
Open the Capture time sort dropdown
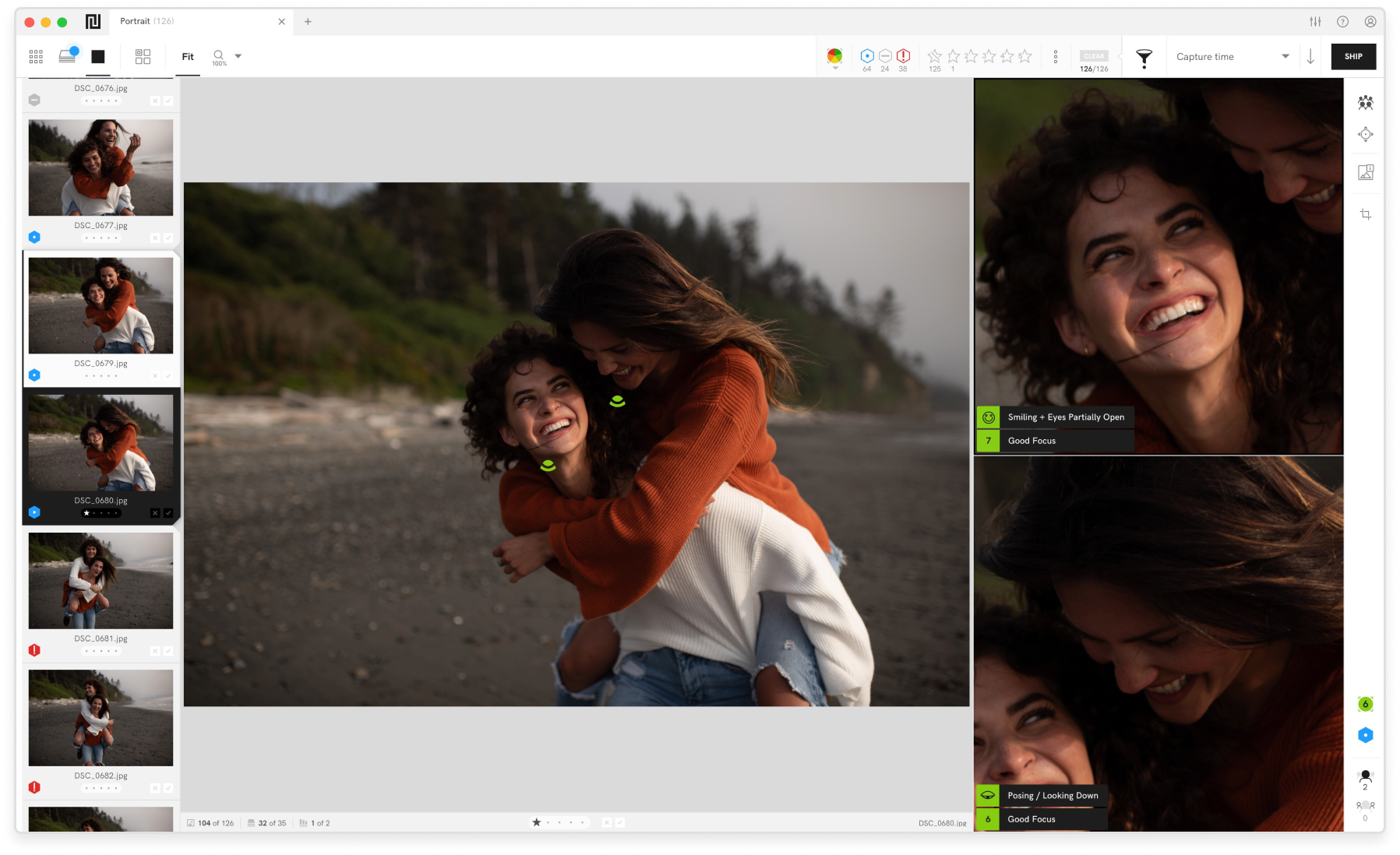tap(1232, 57)
